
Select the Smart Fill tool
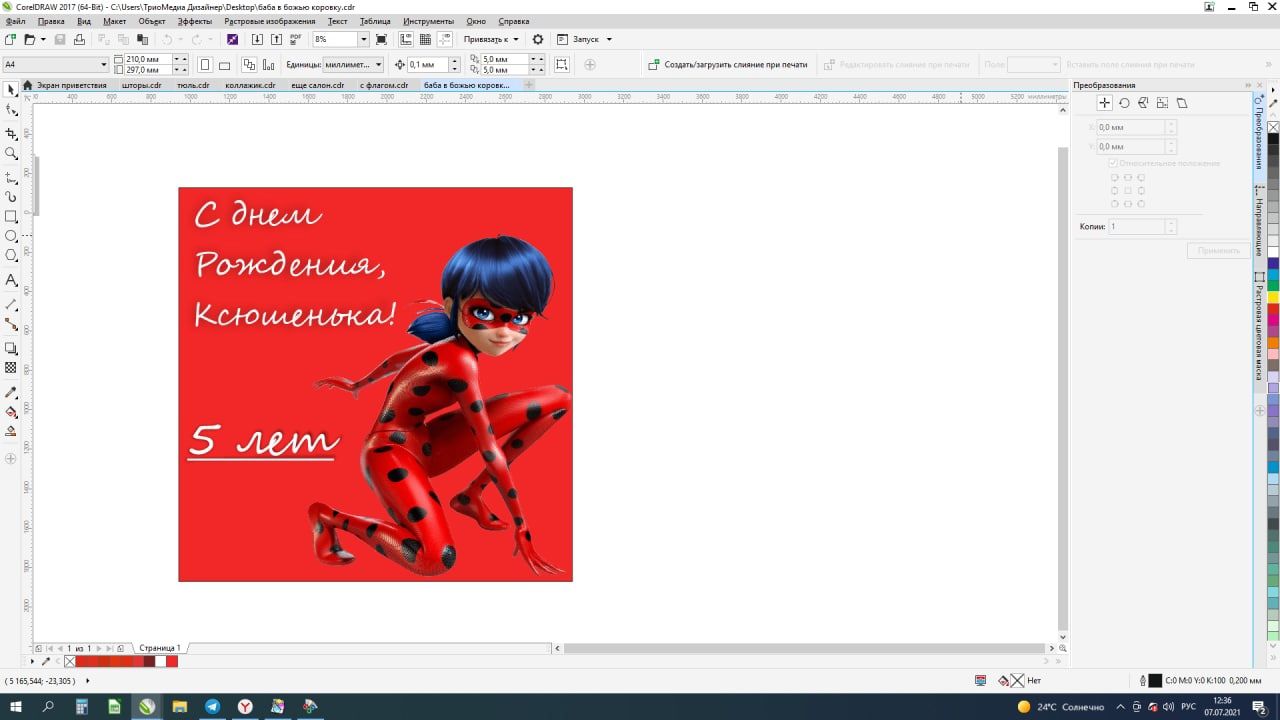(x=11, y=431)
